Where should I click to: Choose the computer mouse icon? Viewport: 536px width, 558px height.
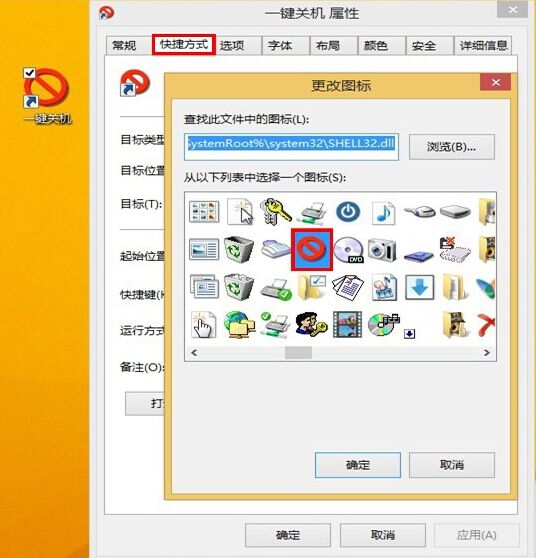click(x=420, y=212)
